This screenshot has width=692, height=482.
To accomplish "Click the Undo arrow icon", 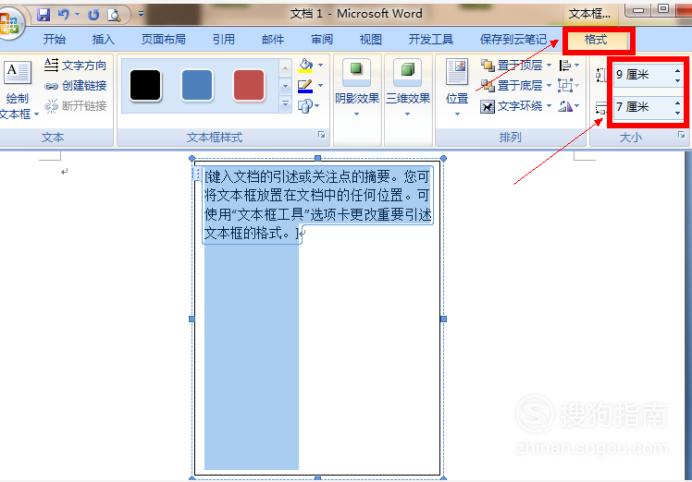I will [64, 15].
